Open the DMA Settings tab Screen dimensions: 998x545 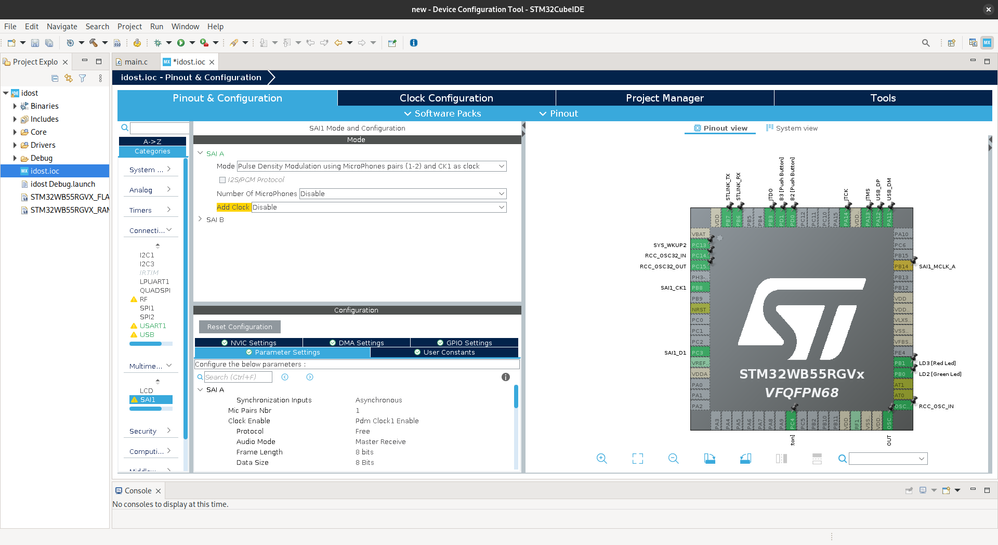click(356, 343)
